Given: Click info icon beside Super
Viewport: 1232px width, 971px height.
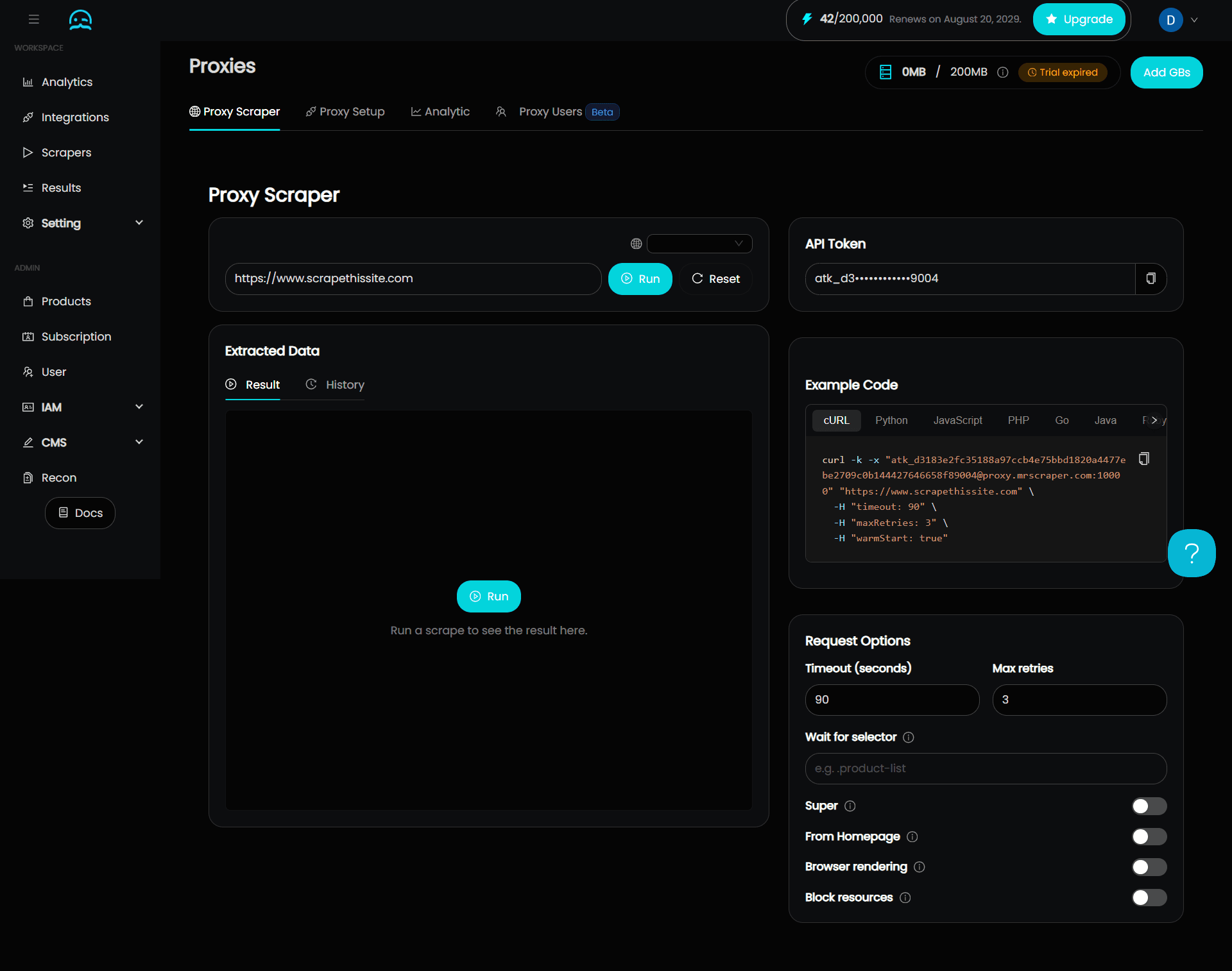Looking at the screenshot, I should (x=850, y=806).
